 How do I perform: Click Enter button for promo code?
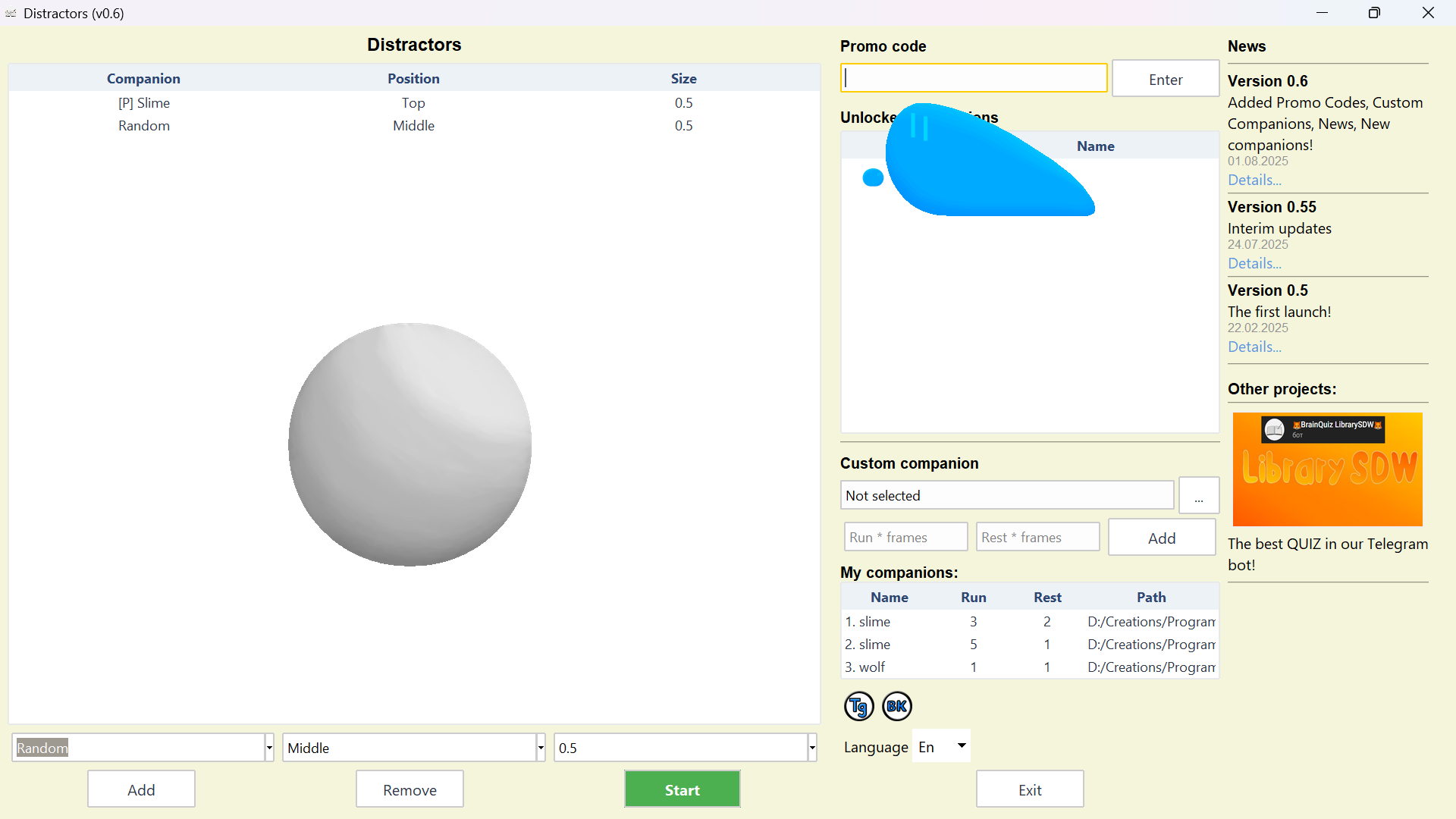click(x=1165, y=79)
